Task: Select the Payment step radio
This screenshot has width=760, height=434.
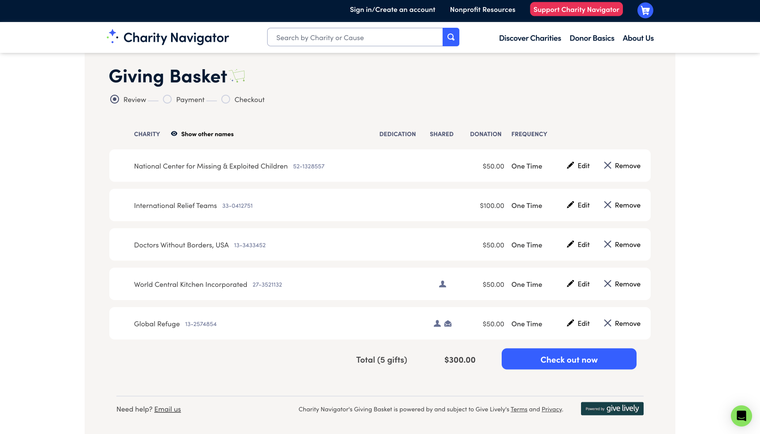Action: click(x=167, y=99)
